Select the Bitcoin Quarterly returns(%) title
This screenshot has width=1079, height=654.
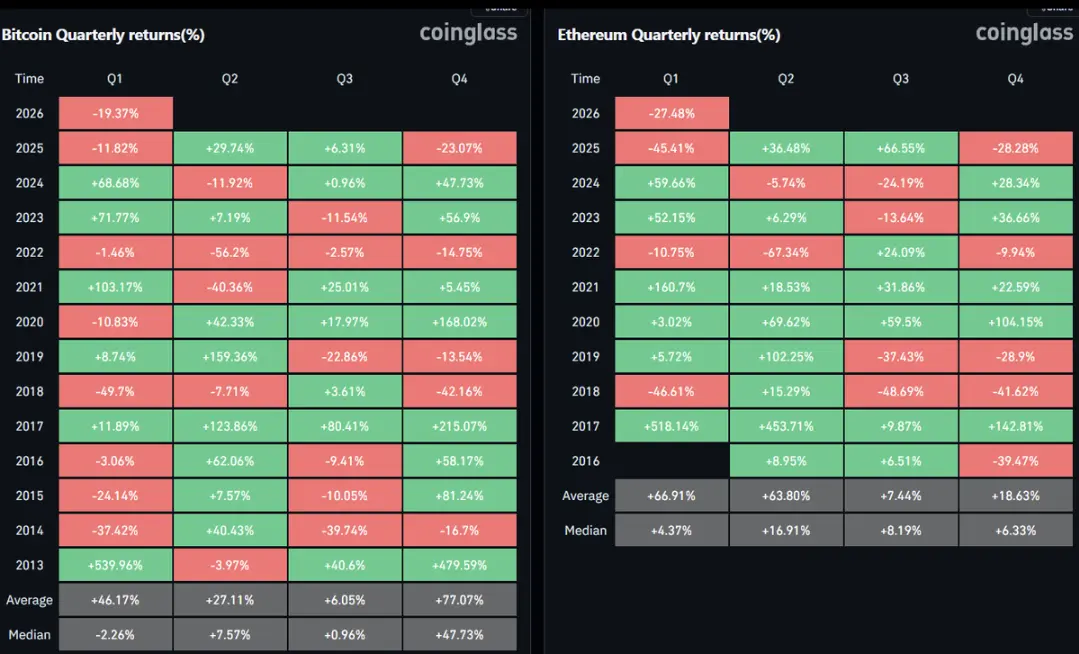(x=103, y=35)
